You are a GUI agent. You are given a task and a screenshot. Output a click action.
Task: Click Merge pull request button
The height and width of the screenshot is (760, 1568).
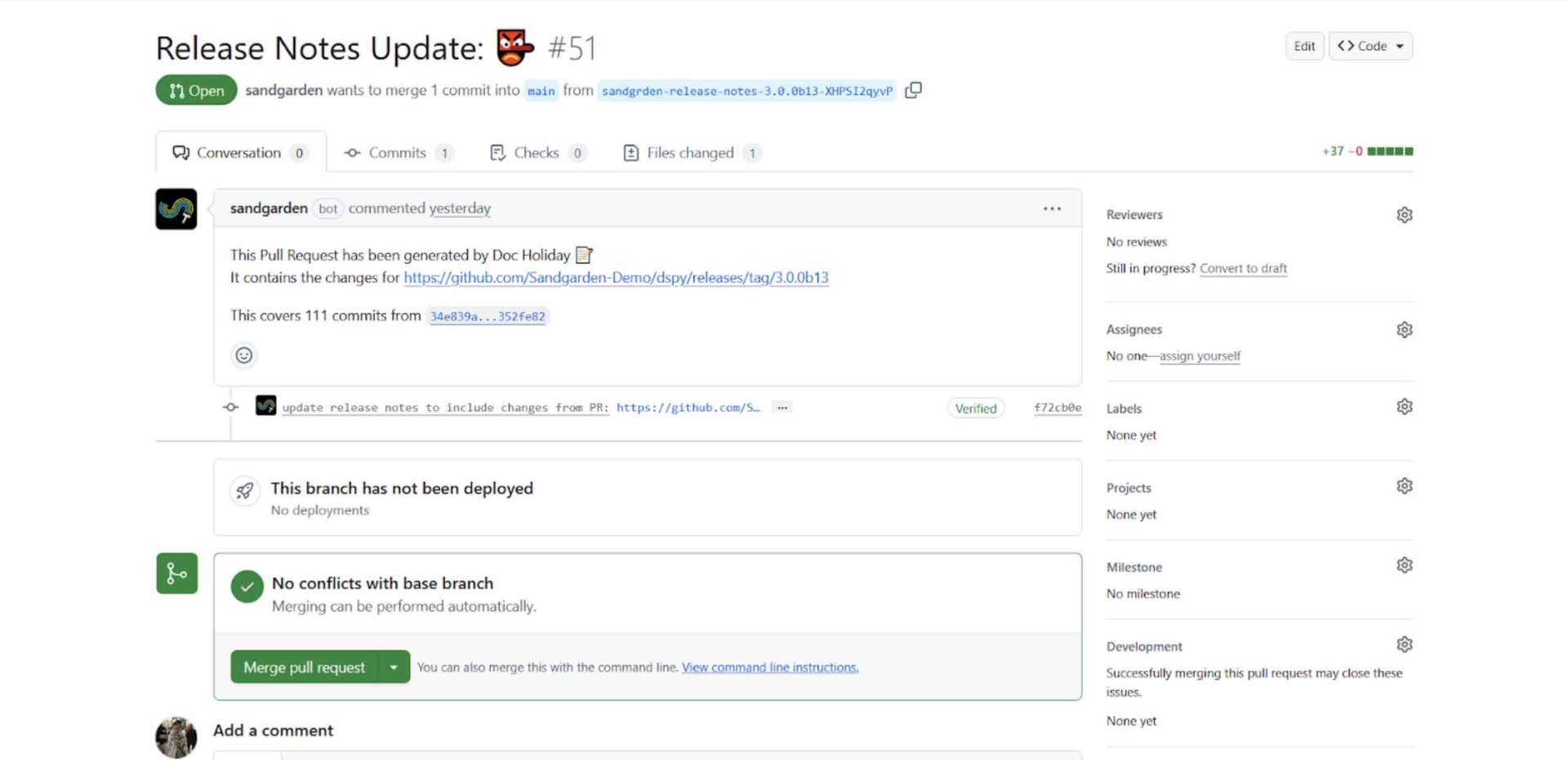point(305,667)
